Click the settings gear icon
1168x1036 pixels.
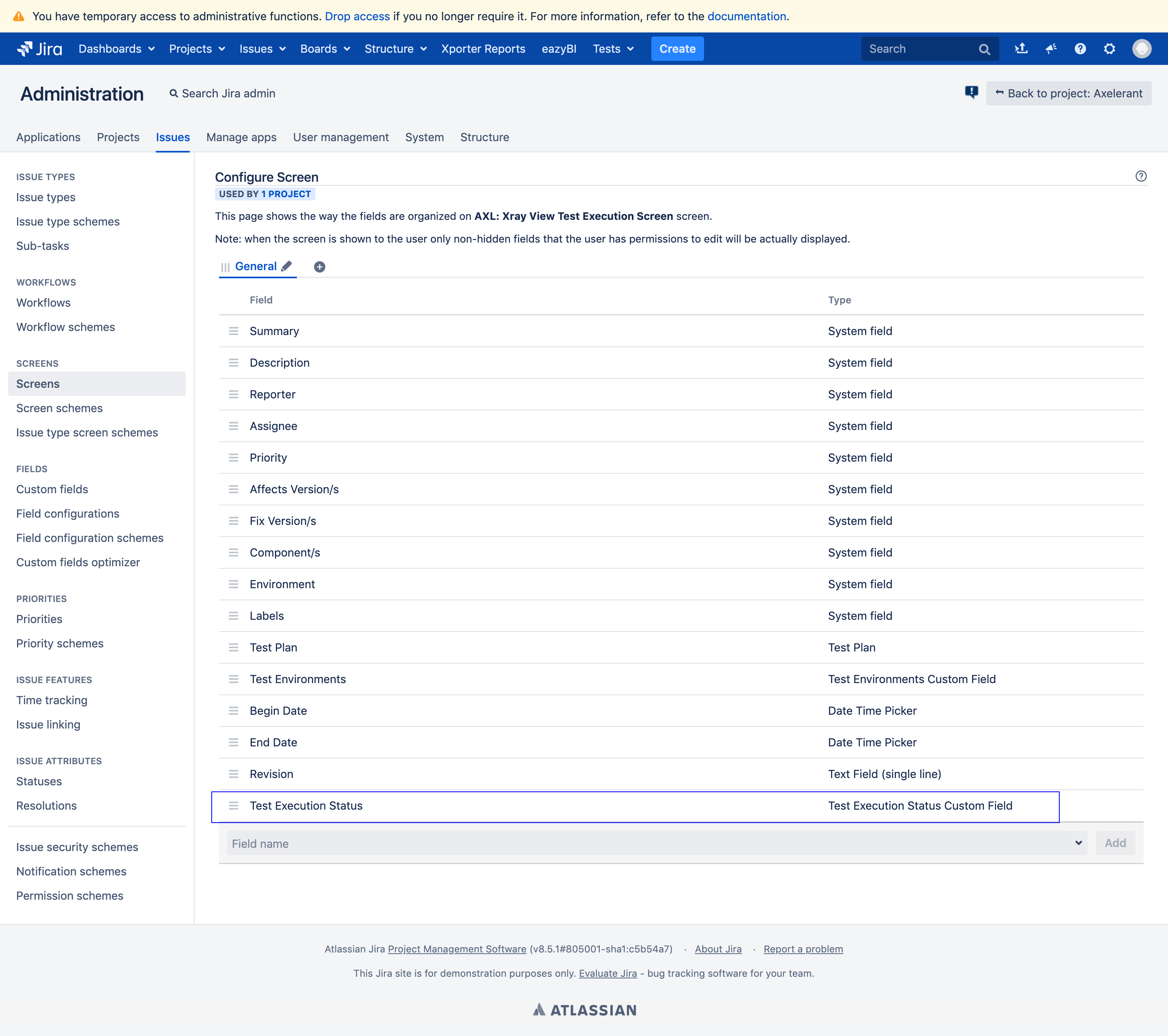tap(1110, 48)
